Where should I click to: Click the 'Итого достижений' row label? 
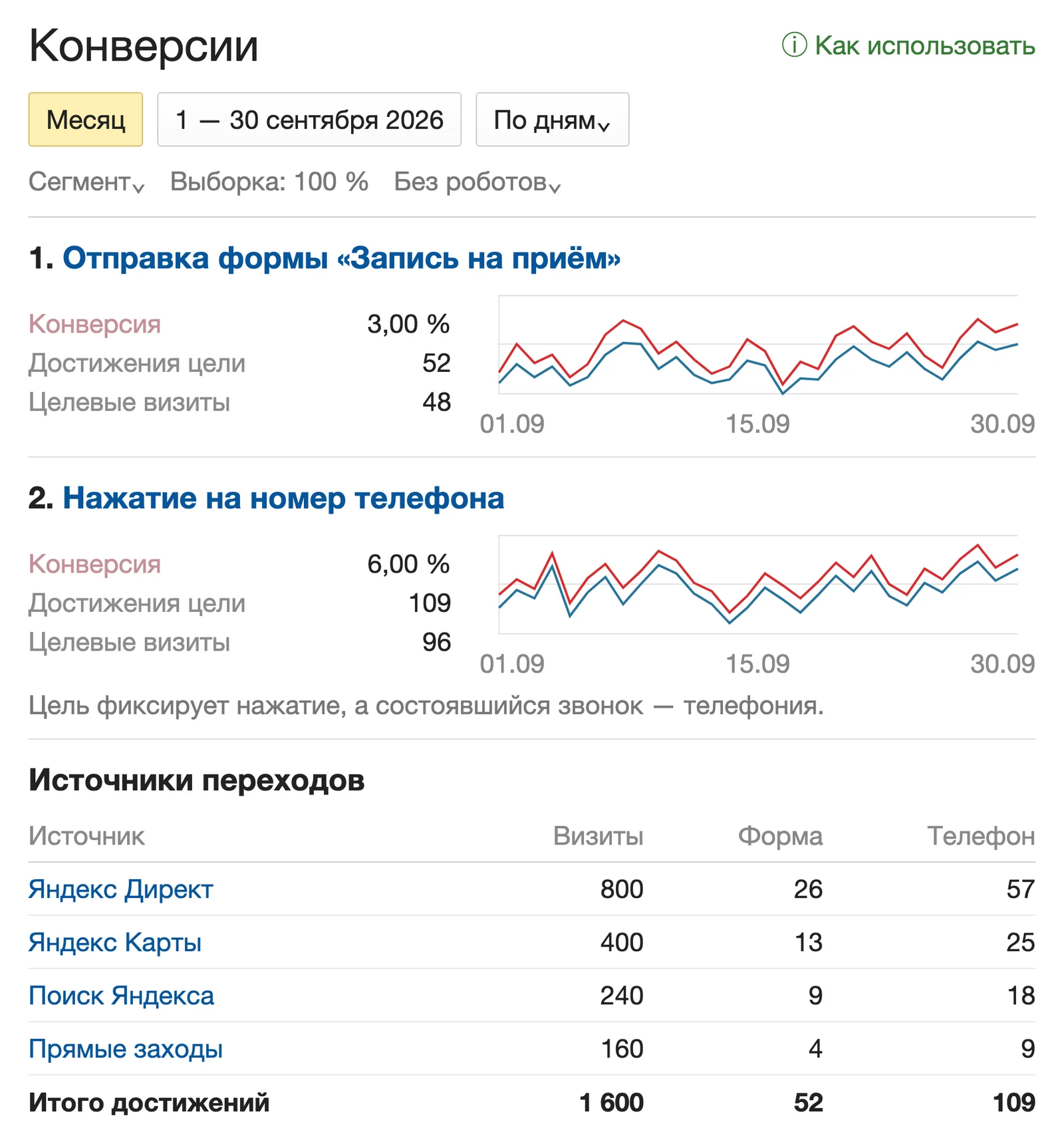tap(149, 1103)
